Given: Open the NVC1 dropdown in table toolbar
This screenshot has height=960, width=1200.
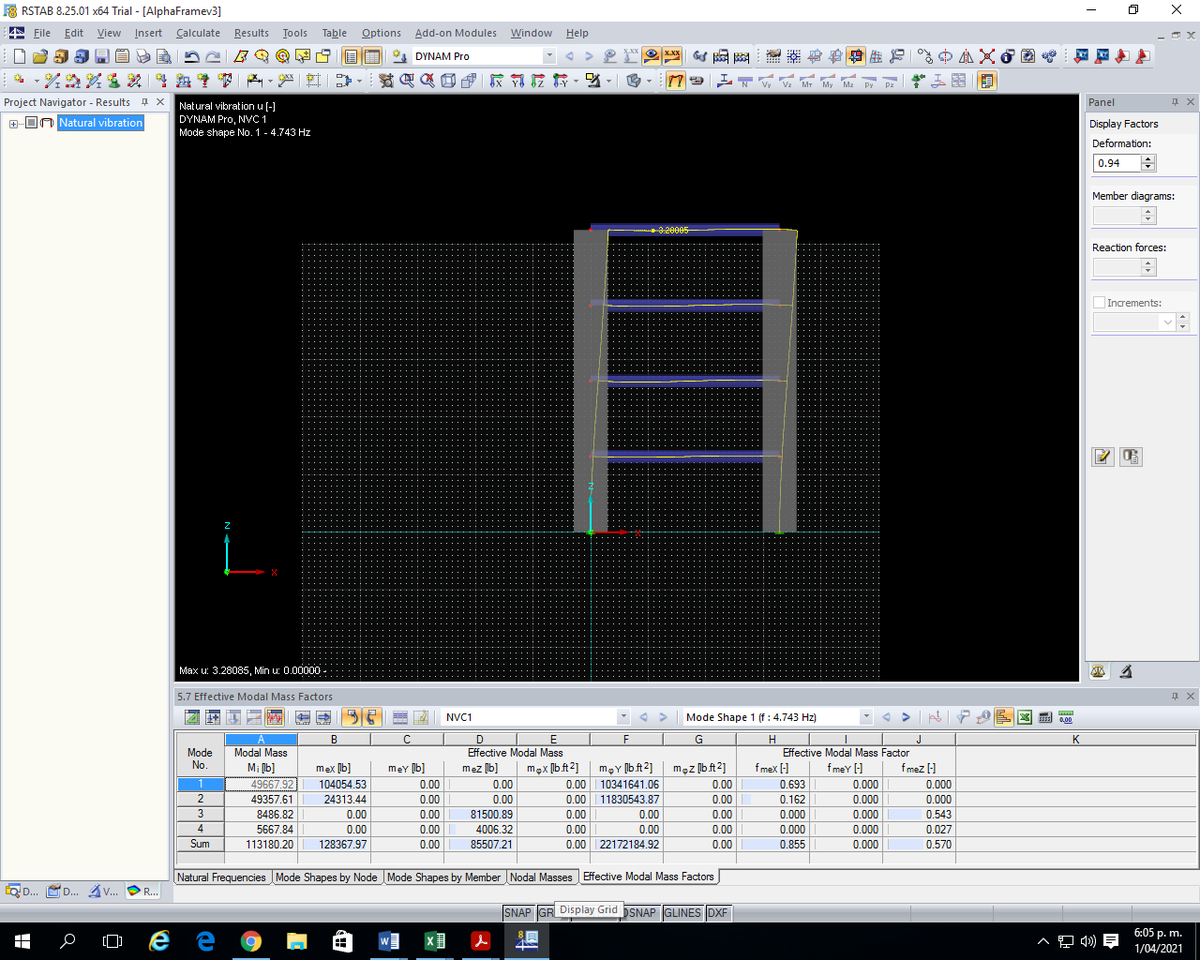Looking at the screenshot, I should coord(625,717).
